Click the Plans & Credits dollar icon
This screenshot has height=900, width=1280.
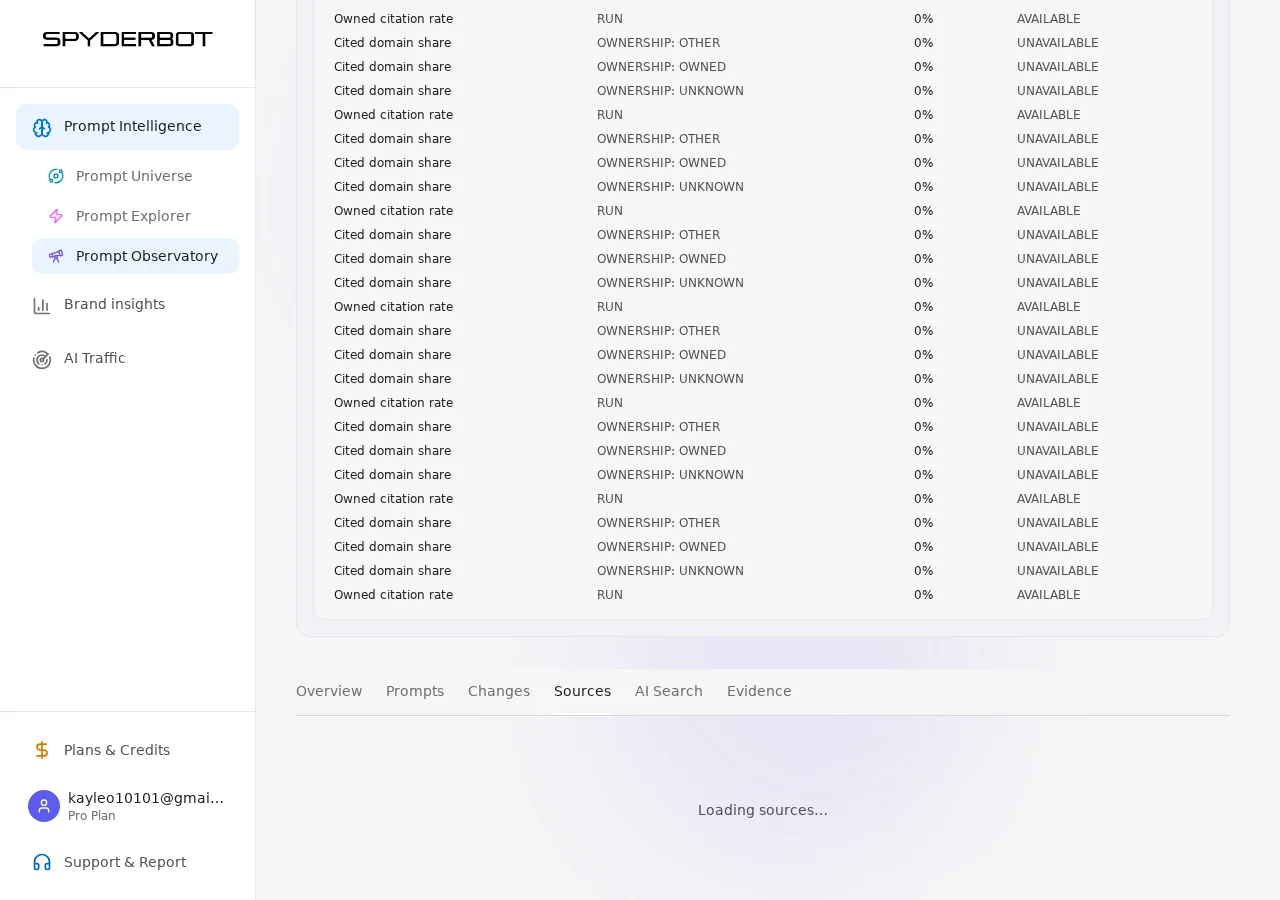click(x=42, y=750)
